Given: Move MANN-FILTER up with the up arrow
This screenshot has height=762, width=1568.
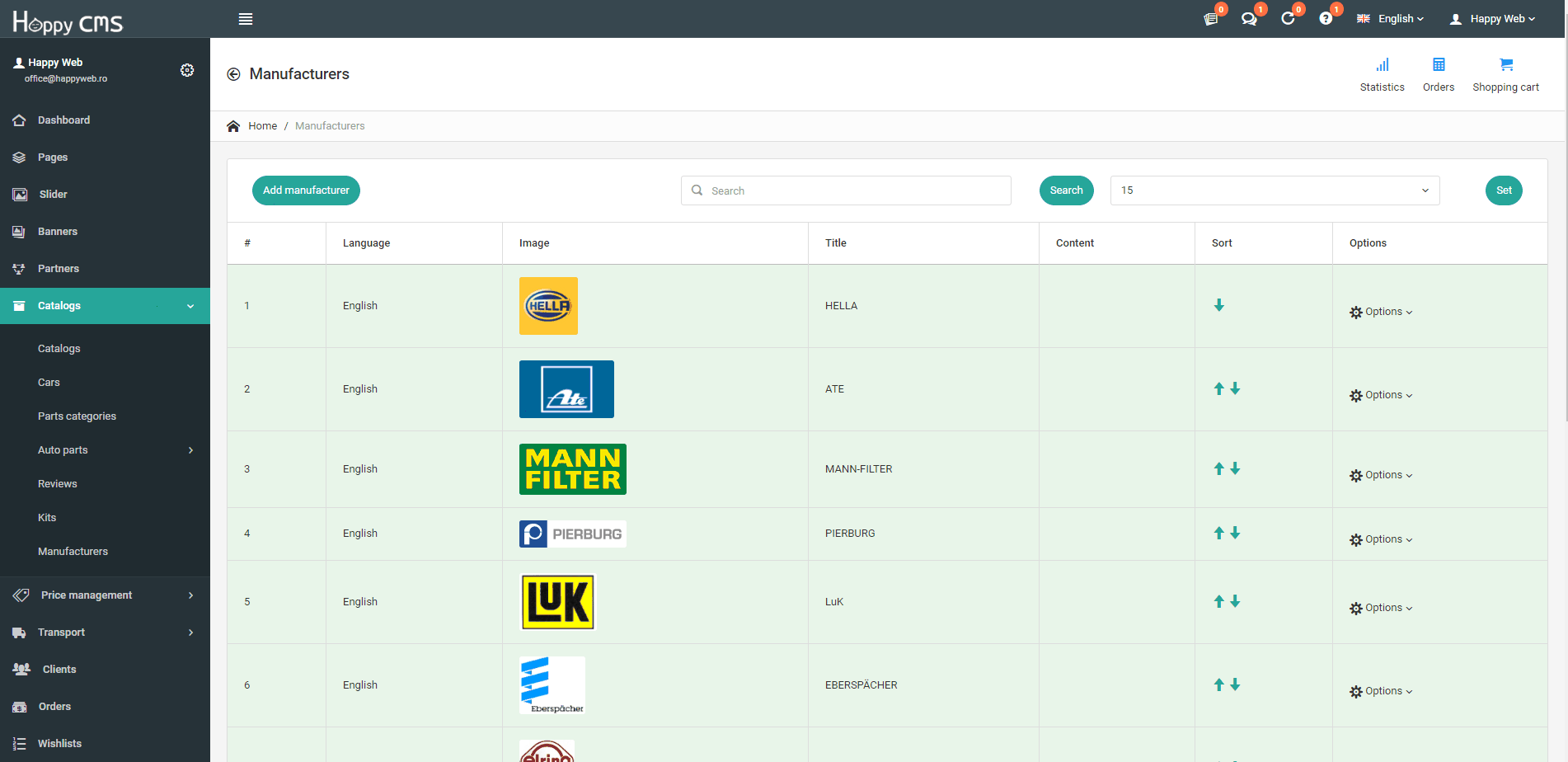Looking at the screenshot, I should coord(1219,468).
